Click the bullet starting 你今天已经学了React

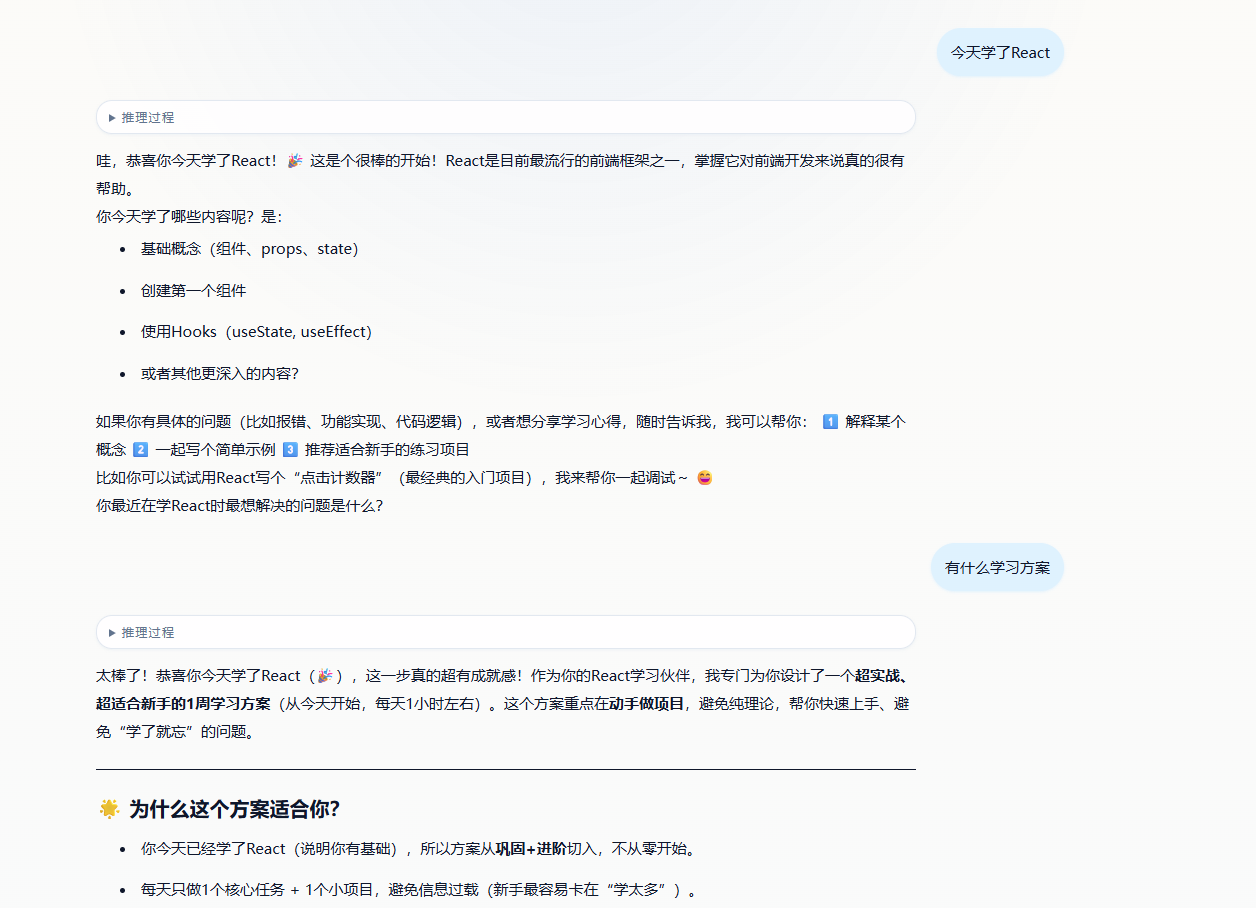pyautogui.click(x=418, y=849)
